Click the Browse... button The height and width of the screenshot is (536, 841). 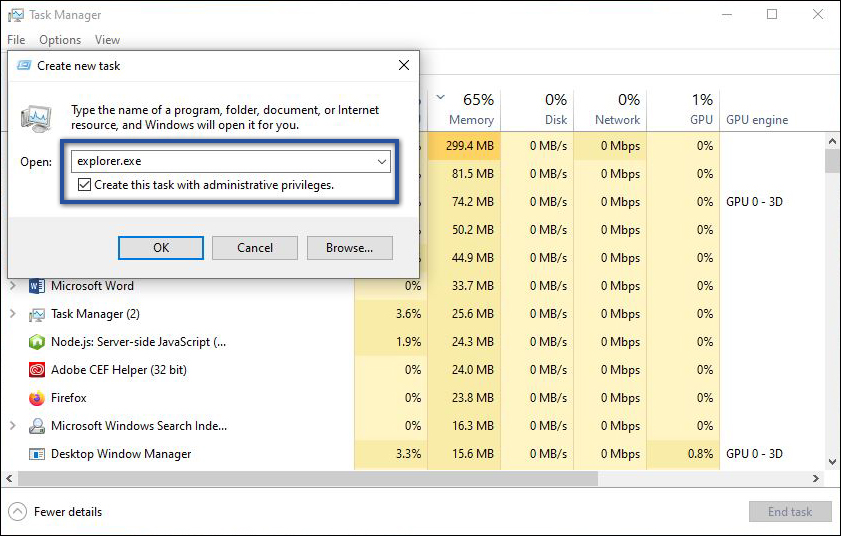(350, 248)
